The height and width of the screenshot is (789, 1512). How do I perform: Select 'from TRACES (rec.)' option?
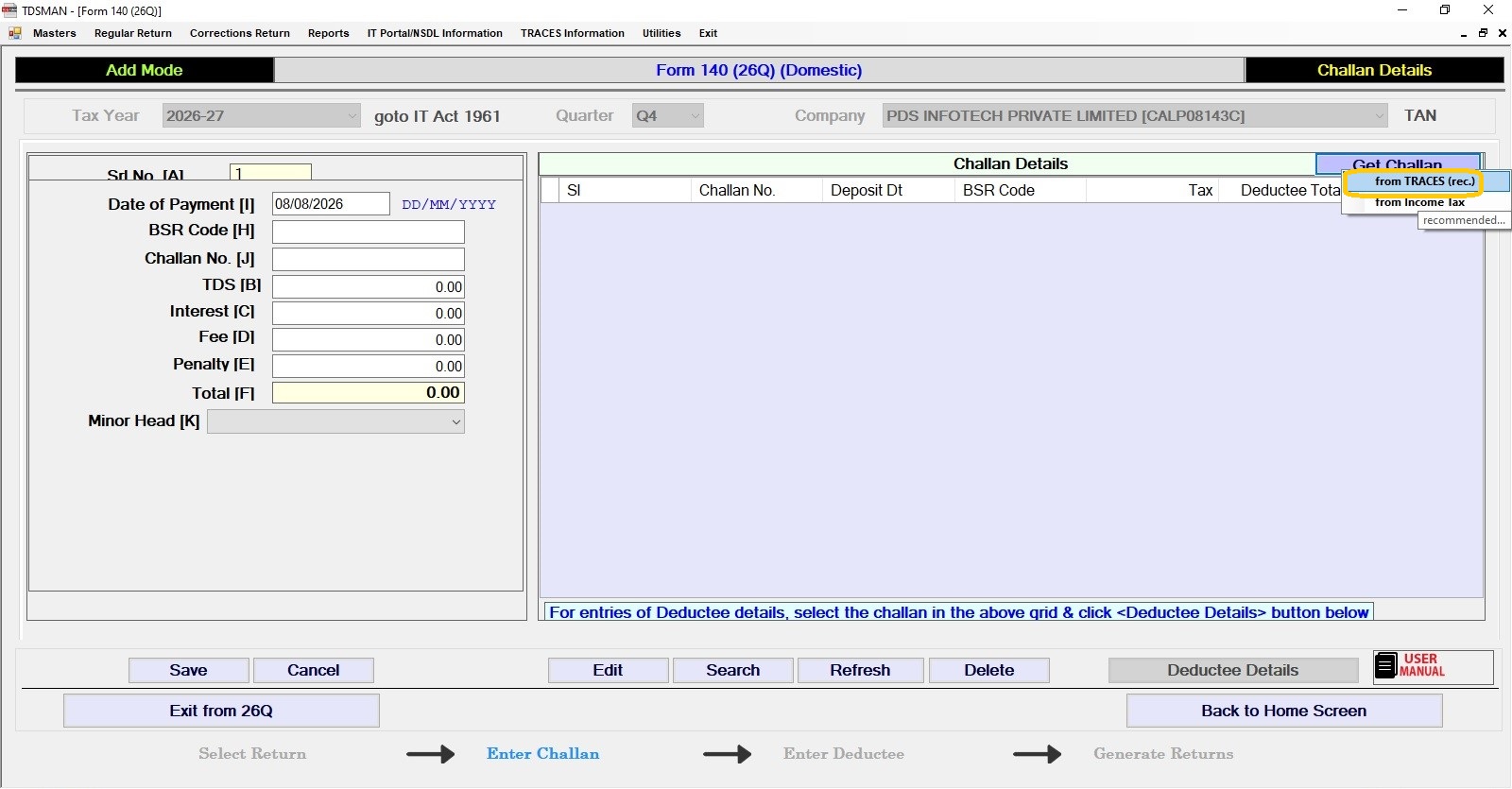[1425, 181]
